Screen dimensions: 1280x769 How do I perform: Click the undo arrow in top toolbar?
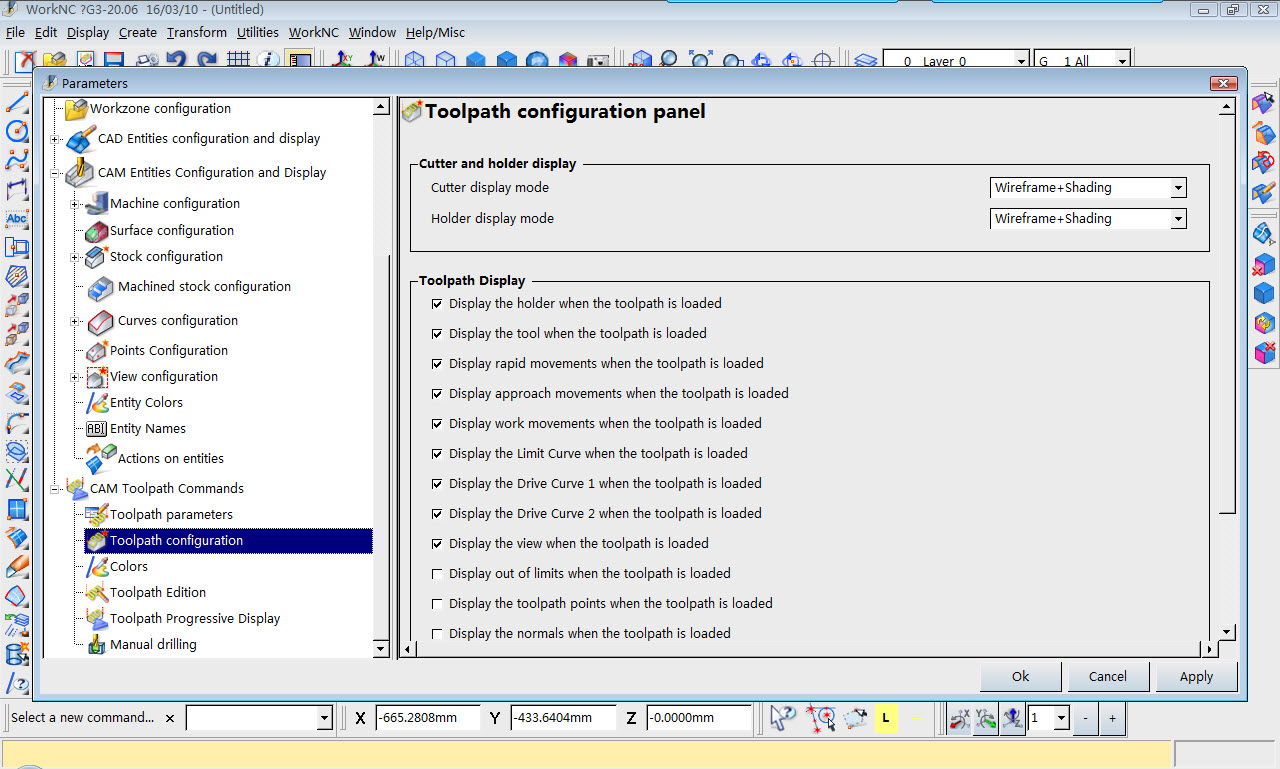coord(177,60)
